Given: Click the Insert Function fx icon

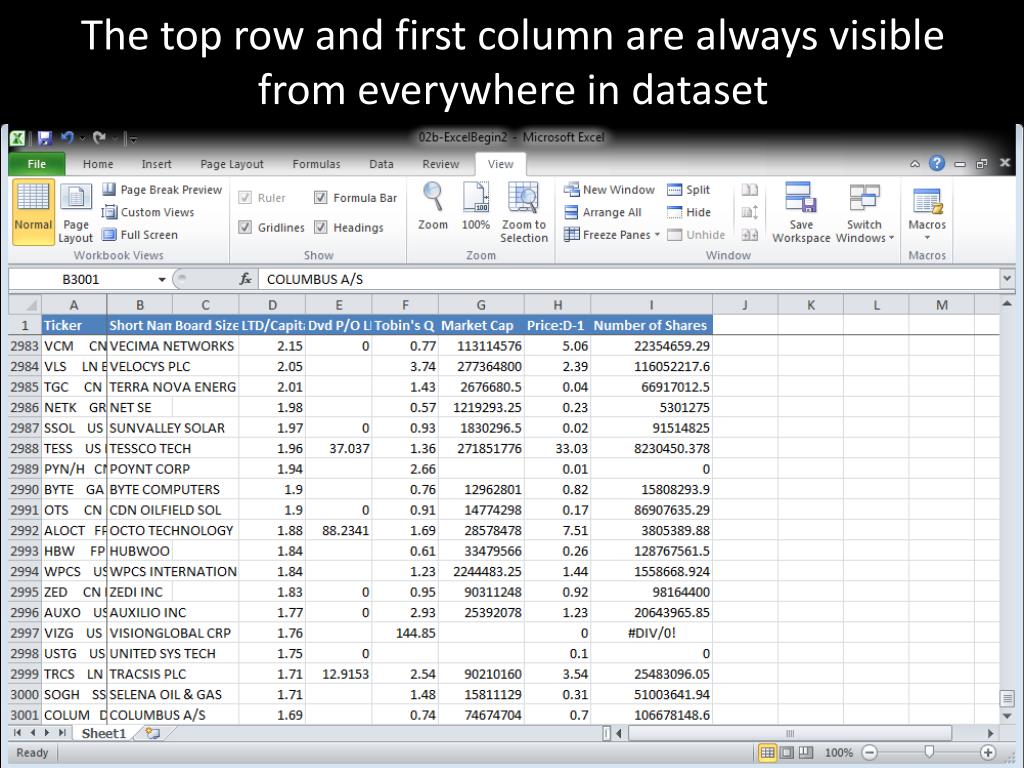Looking at the screenshot, I should tap(246, 279).
